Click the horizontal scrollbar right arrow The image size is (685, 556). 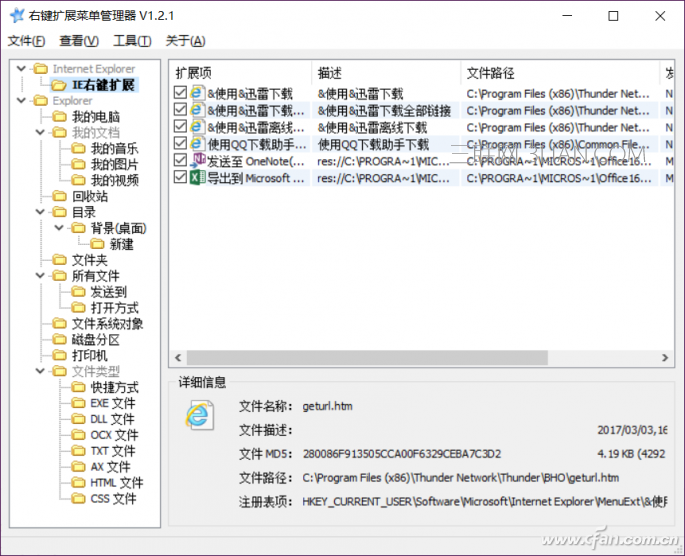coord(665,357)
